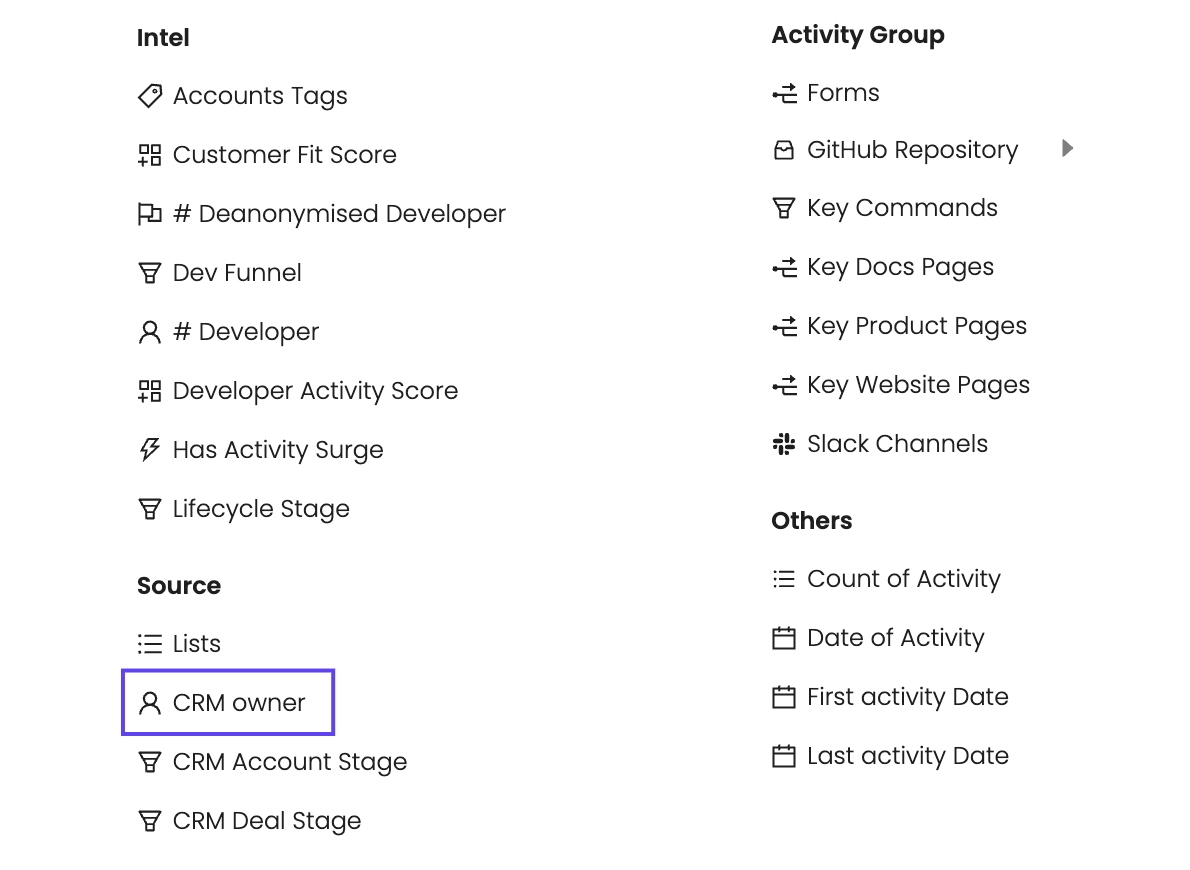Expand the GitHub Repository submenu arrow
1190x870 pixels.
coord(1067,149)
